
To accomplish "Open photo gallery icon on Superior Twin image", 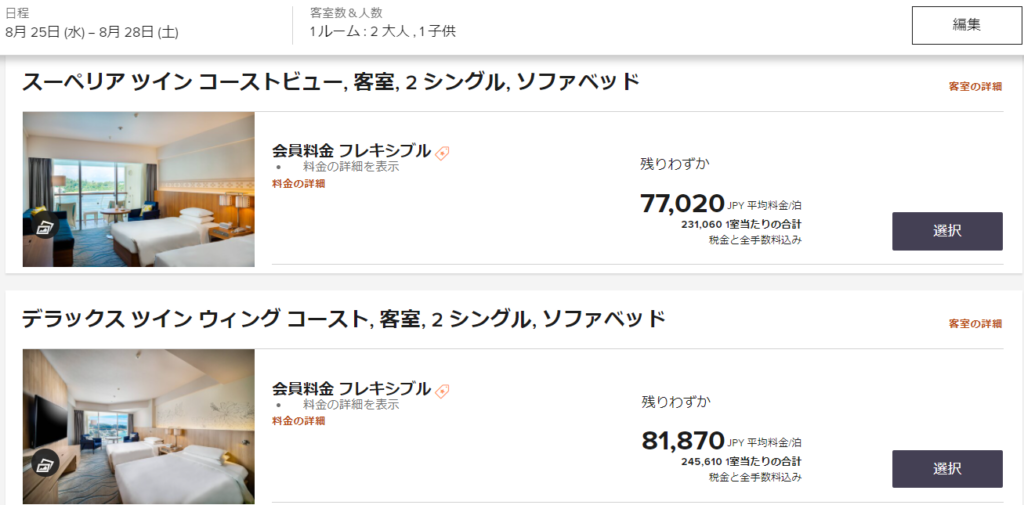I will click(46, 225).
